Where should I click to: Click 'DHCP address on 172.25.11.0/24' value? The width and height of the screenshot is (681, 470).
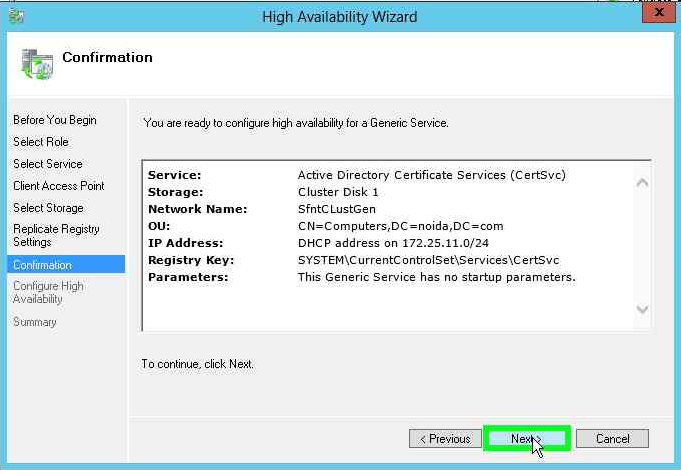pos(393,243)
